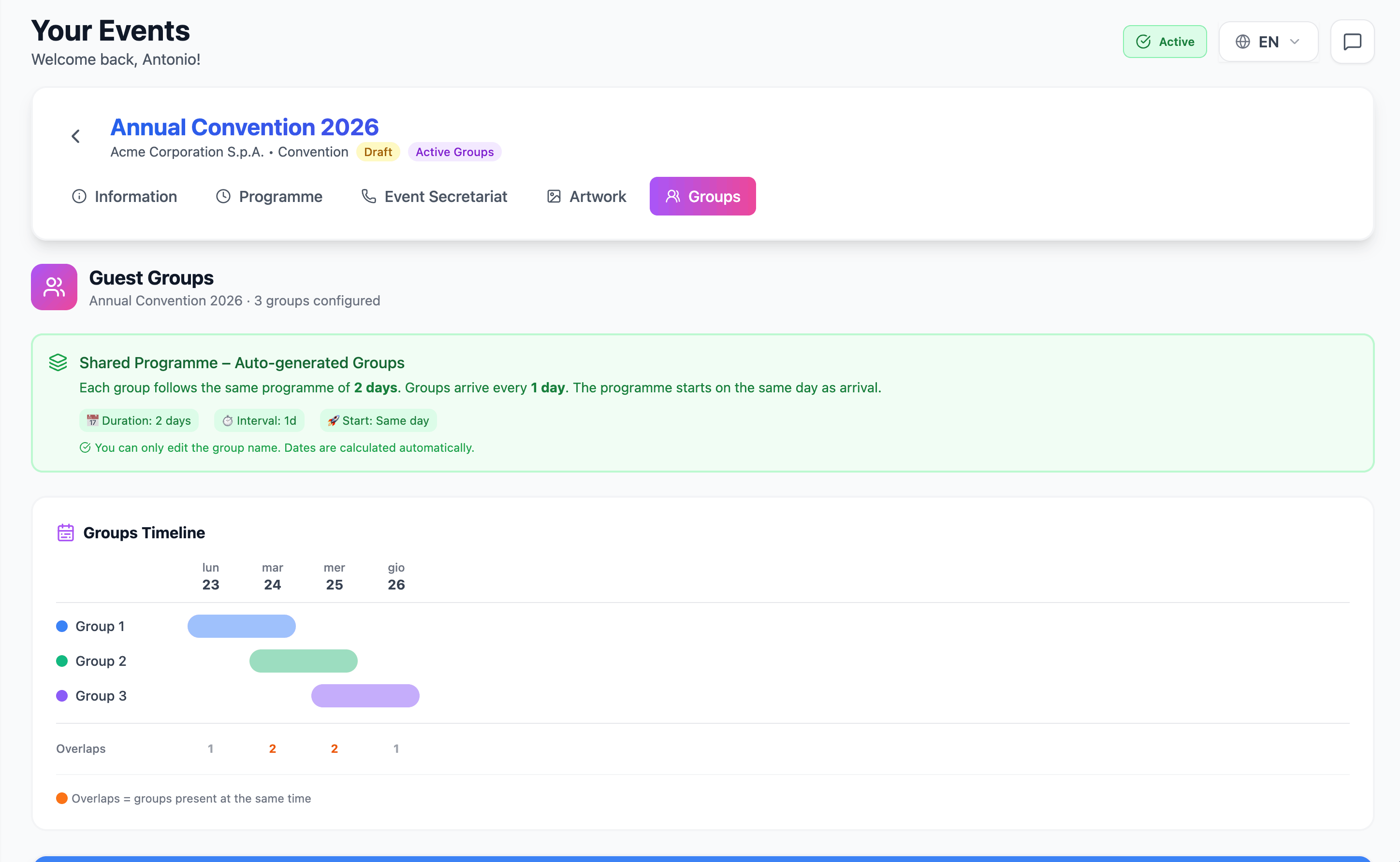The height and width of the screenshot is (862, 1400).
Task: Switch to the Information tab
Action: (x=124, y=197)
